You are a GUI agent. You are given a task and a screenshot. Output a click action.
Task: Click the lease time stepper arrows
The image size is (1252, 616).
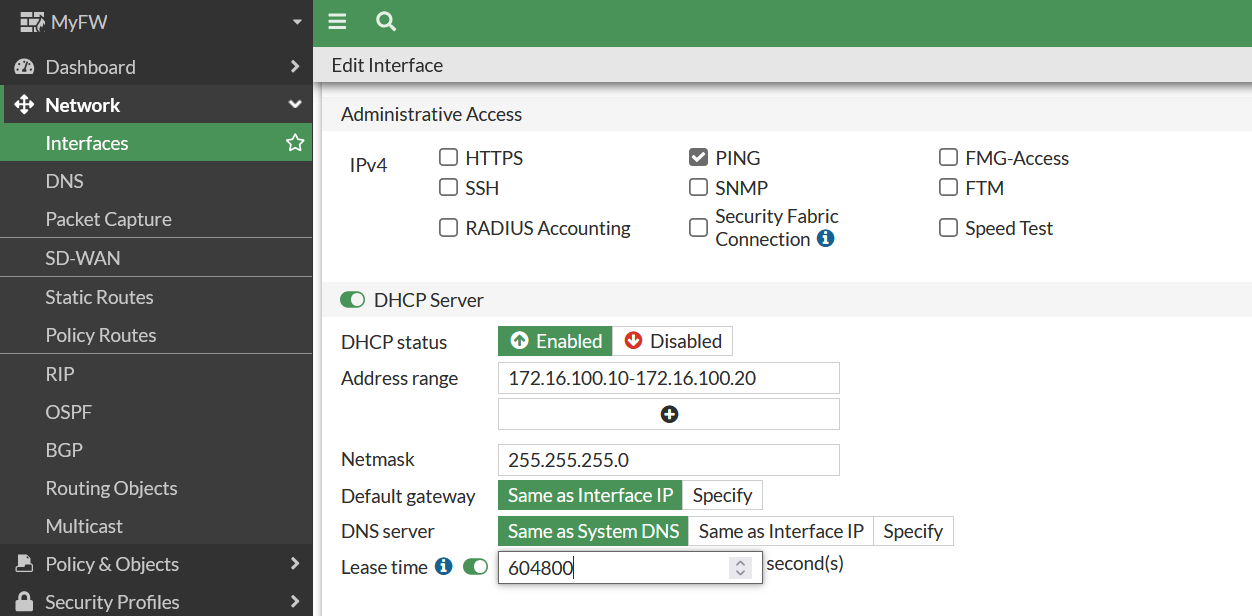point(740,568)
